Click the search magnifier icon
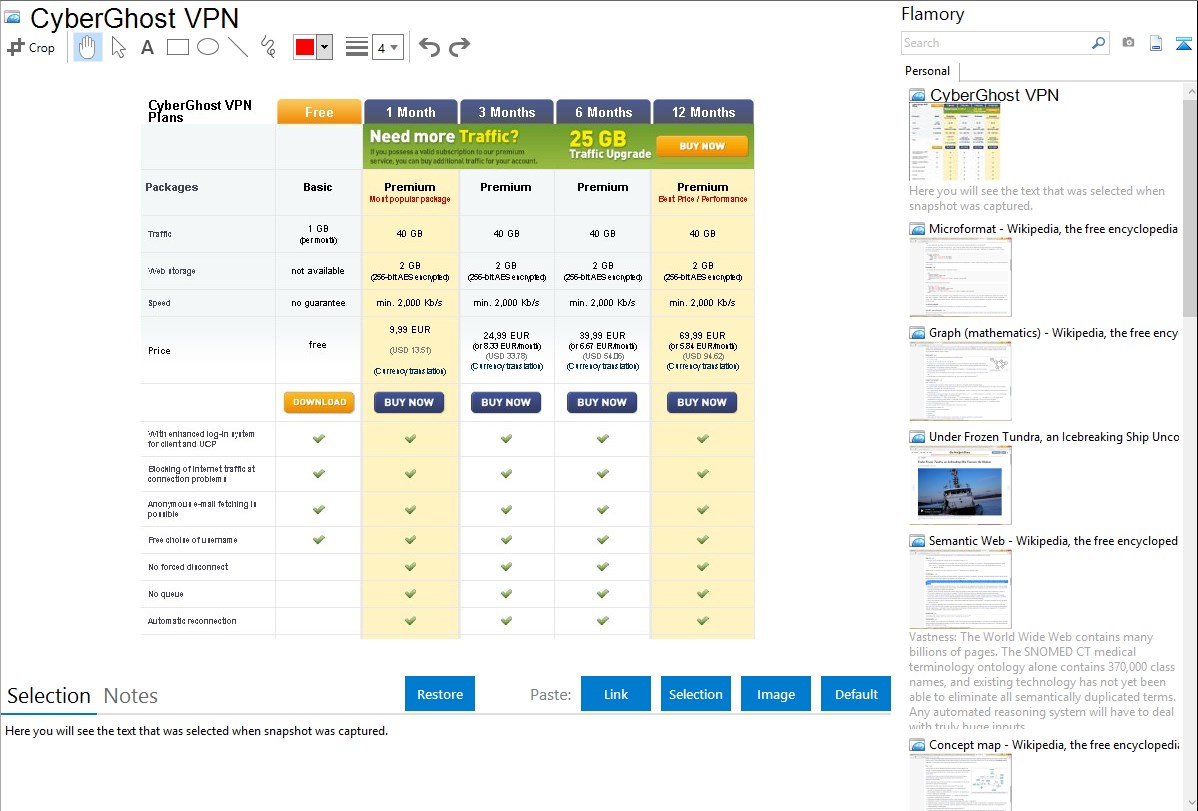Viewport: 1198px width, 811px height. 1098,43
